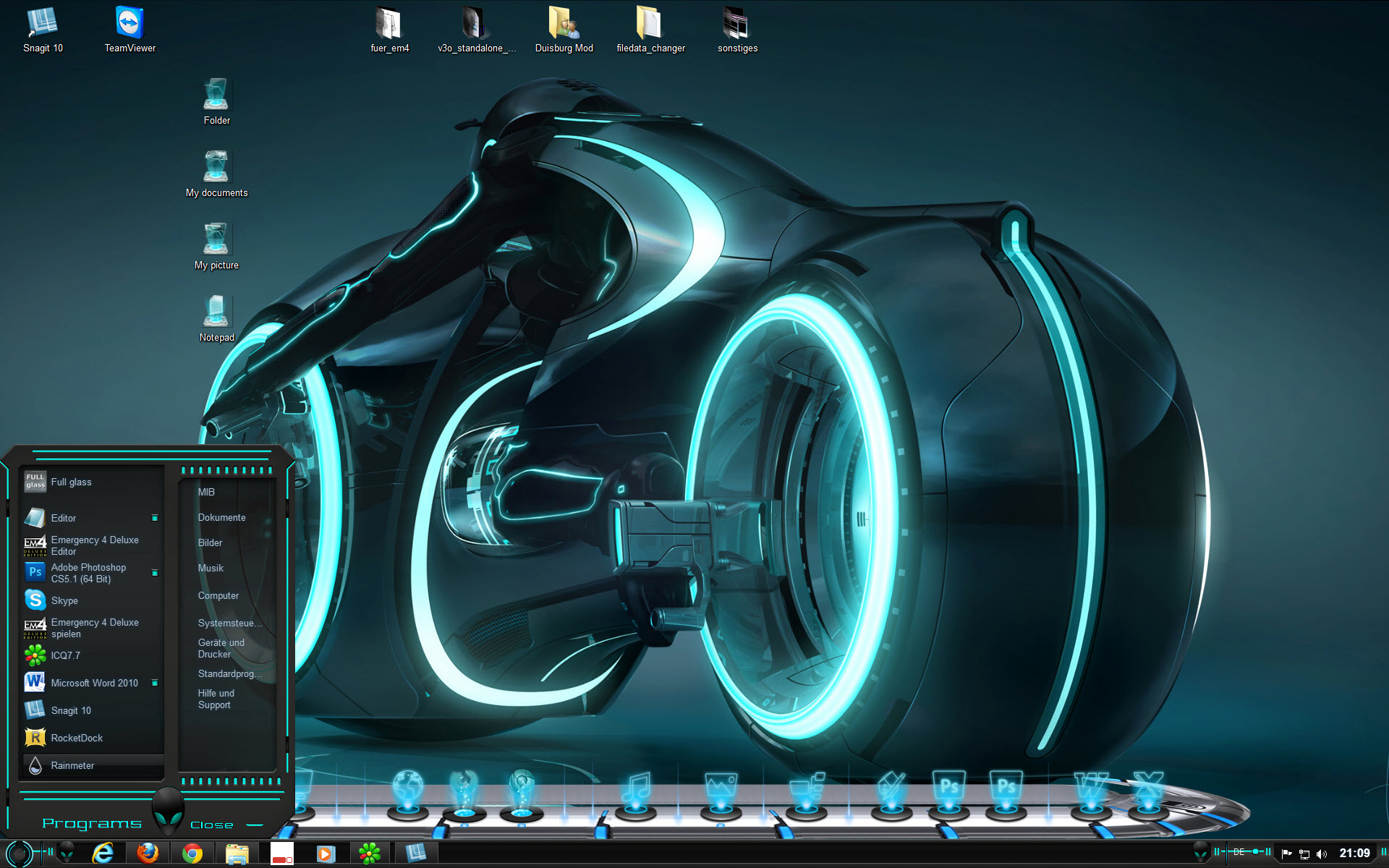Click the Start orb on the taskbar
1389x868 pixels.
click(x=20, y=854)
